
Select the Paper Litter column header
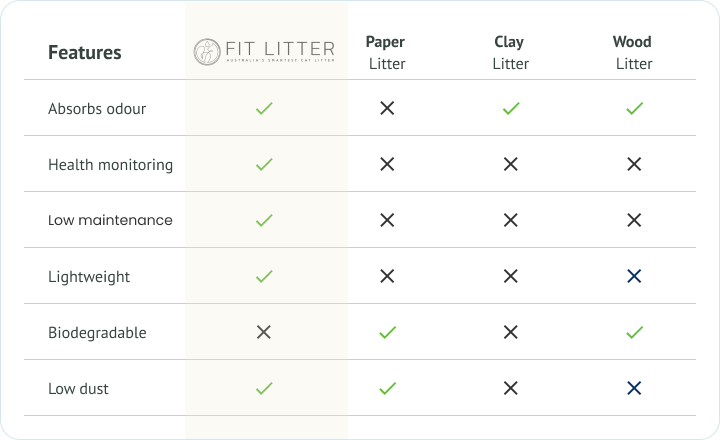click(386, 53)
